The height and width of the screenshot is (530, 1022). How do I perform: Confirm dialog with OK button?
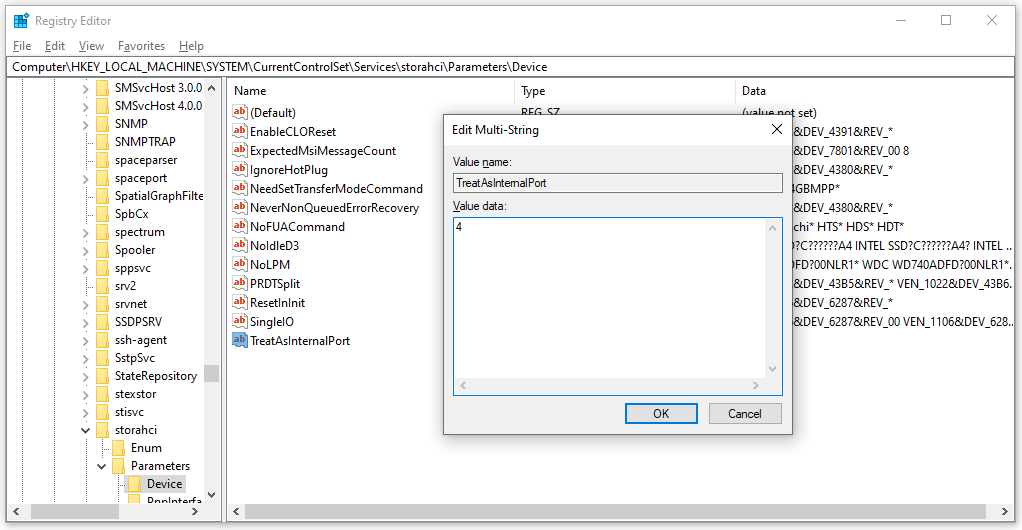661,414
